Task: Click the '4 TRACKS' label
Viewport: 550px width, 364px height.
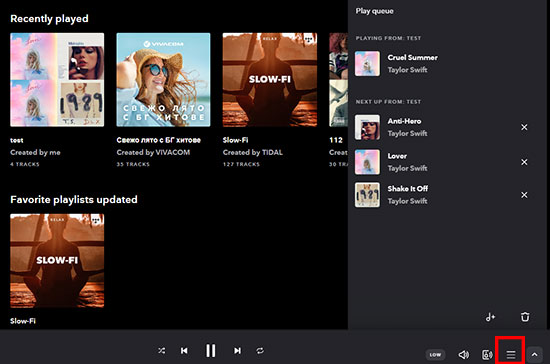Action: click(x=25, y=164)
